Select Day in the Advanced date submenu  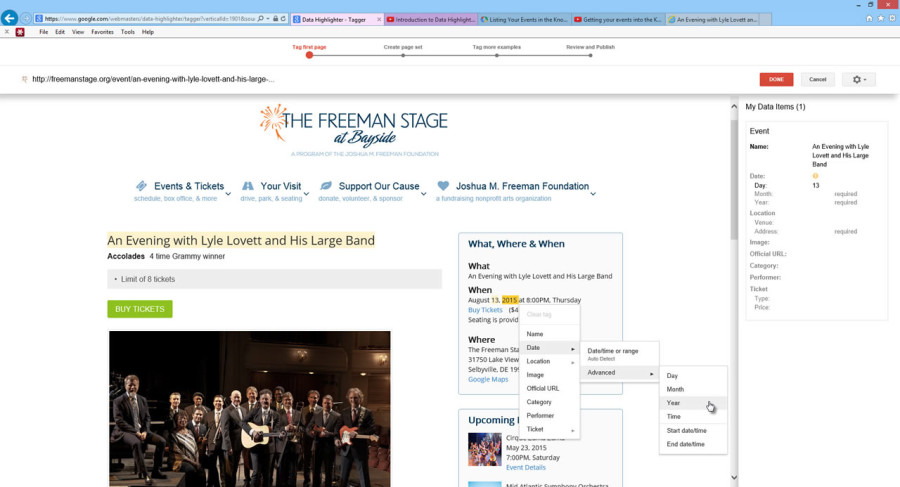coord(693,376)
